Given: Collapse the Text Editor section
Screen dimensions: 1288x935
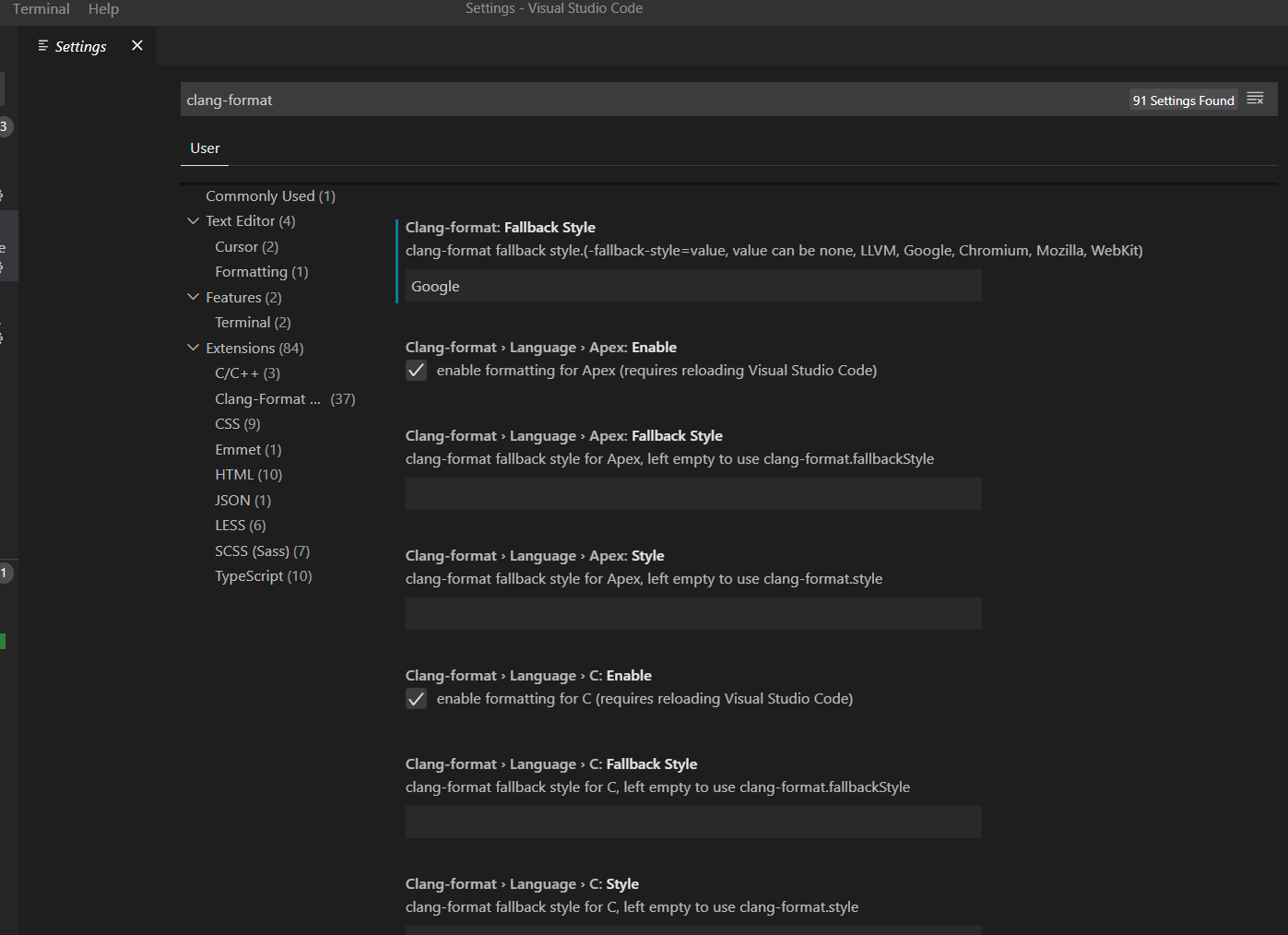Looking at the screenshot, I should click(194, 220).
